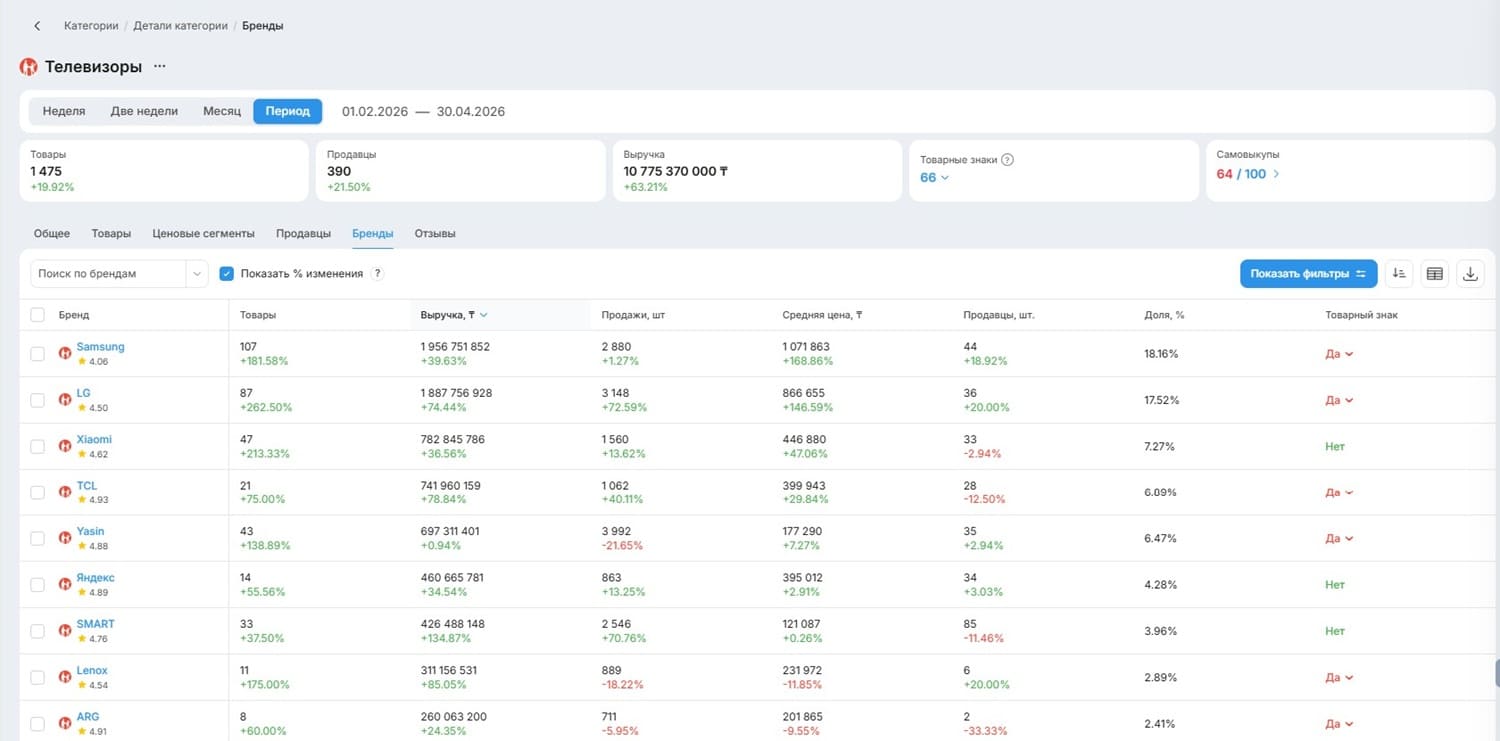The width and height of the screenshot is (1500, 741).
Task: Open the Поиск по брендам dropdown arrow
Action: [x=197, y=274]
